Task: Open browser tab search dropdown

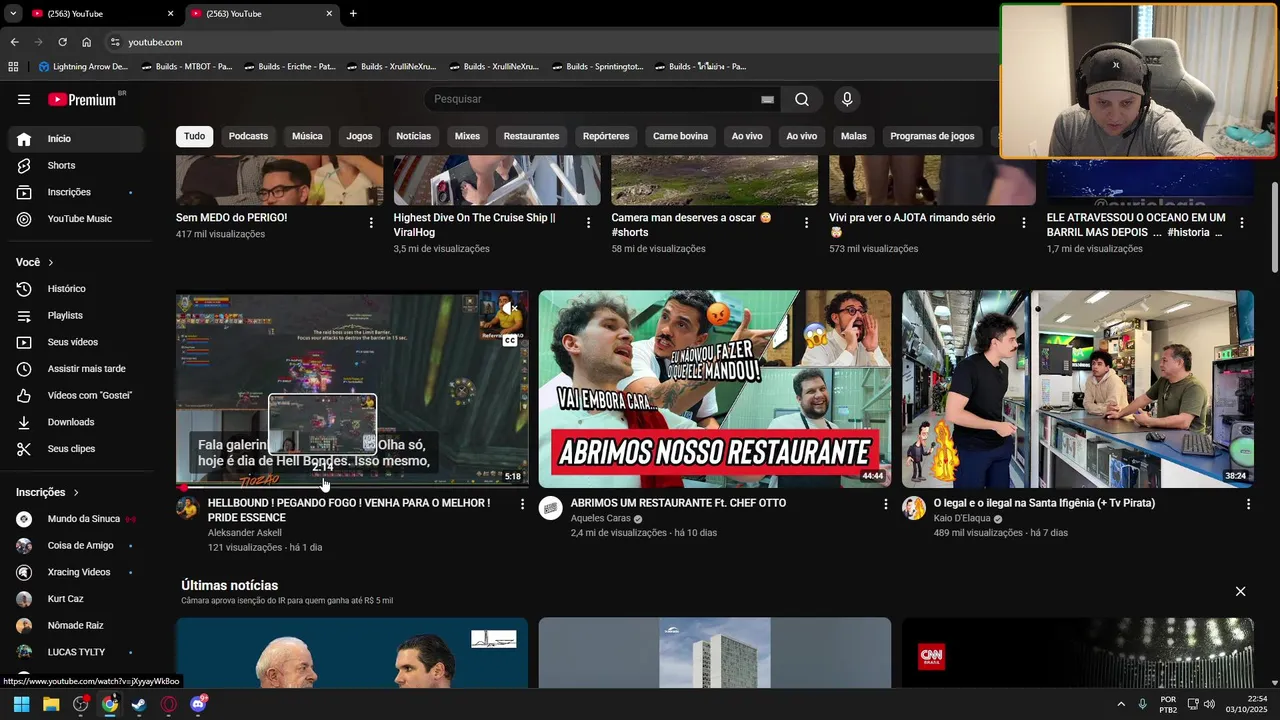Action: [x=13, y=13]
